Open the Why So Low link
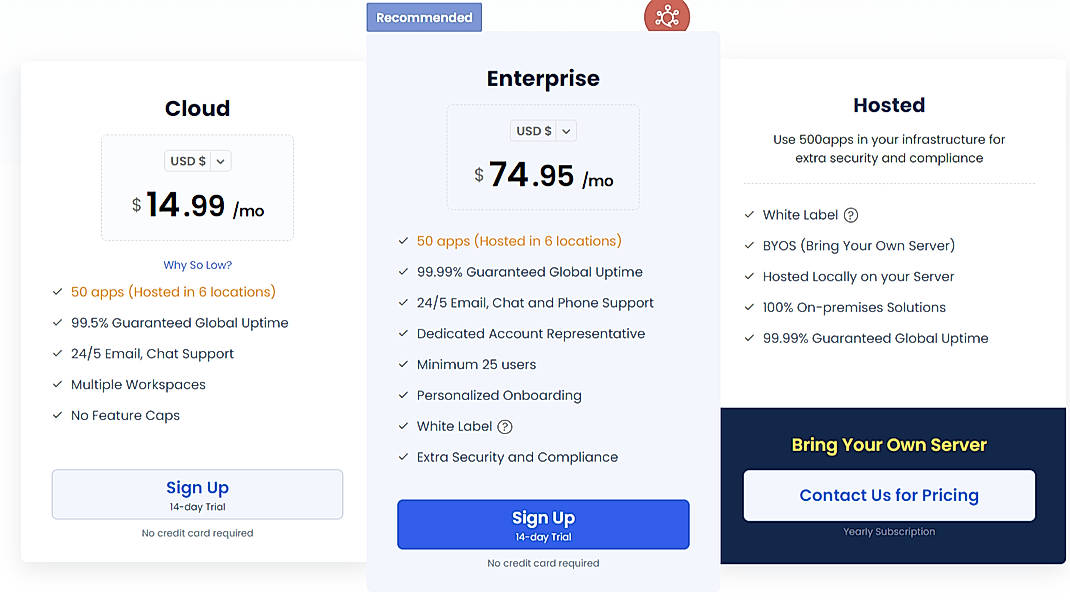1070x605 pixels. click(x=197, y=265)
